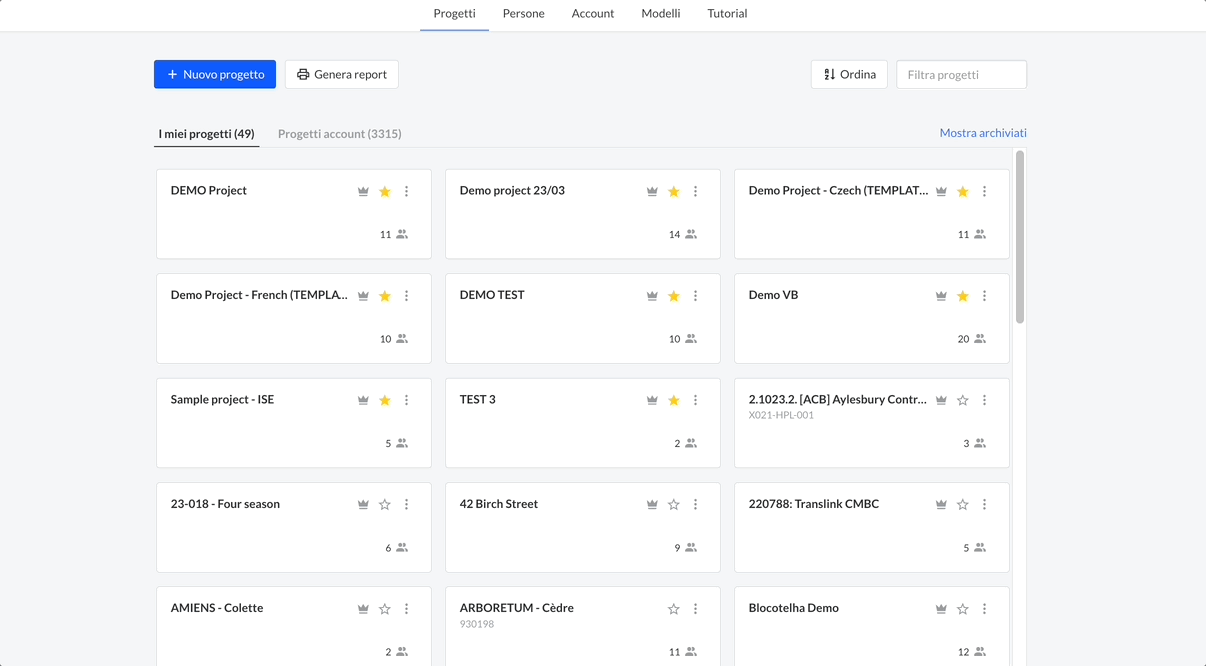Screen dimensions: 1206x666
Task: Click crown icon on Demo project 23/03
Action: [x=652, y=191]
